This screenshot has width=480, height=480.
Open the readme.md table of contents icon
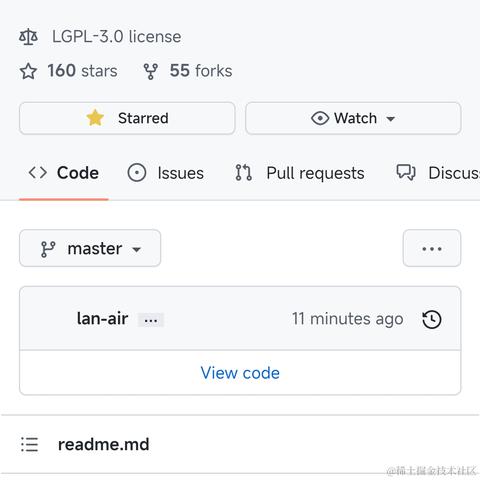click(x=29, y=444)
